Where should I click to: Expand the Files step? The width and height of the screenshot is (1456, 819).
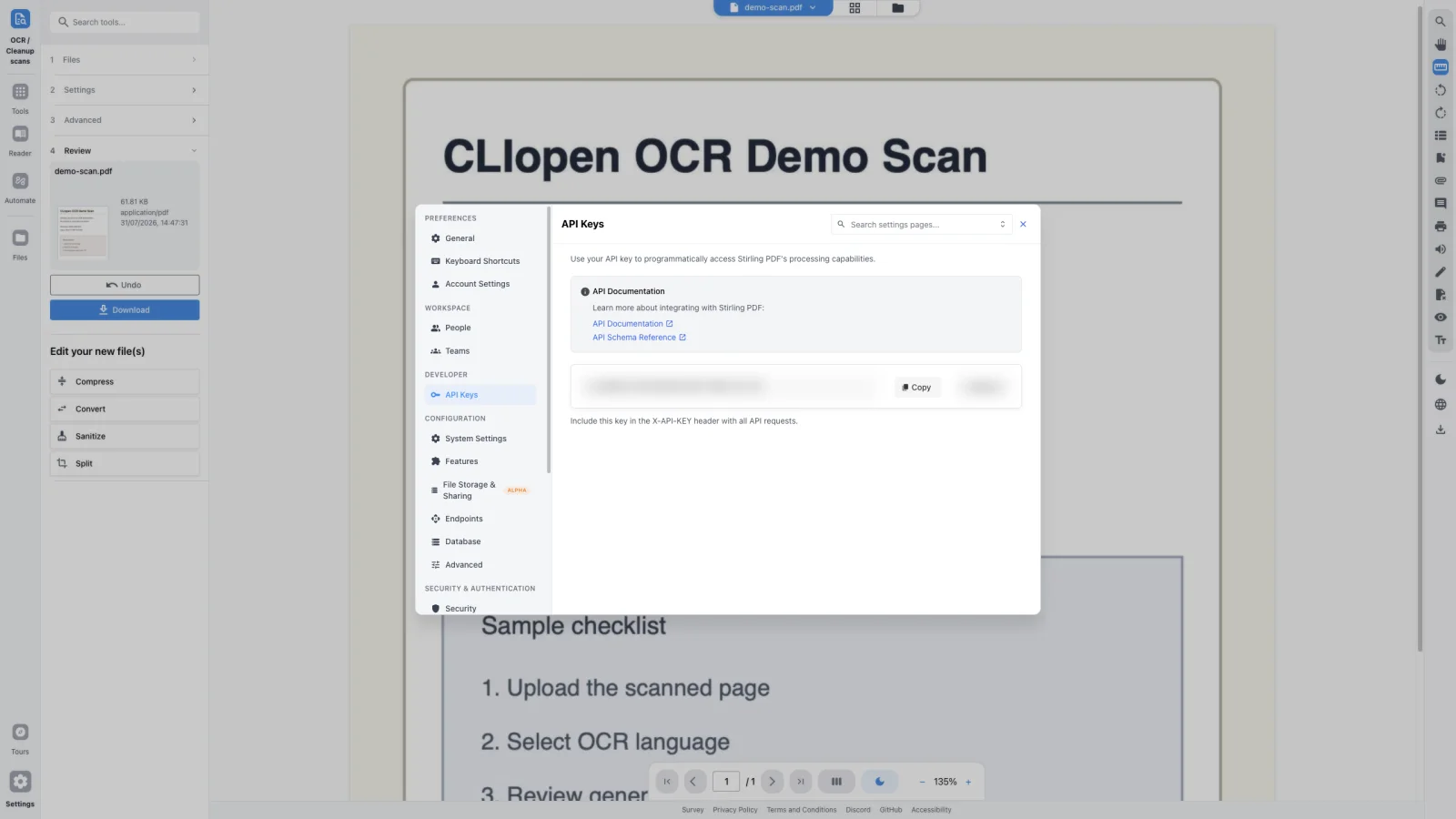pos(125,60)
